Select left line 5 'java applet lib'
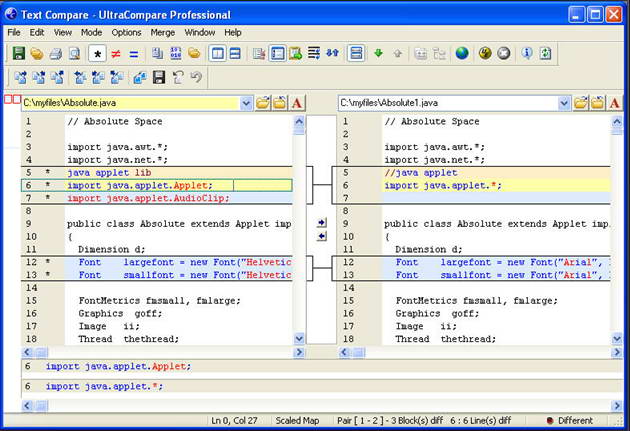 [109, 173]
